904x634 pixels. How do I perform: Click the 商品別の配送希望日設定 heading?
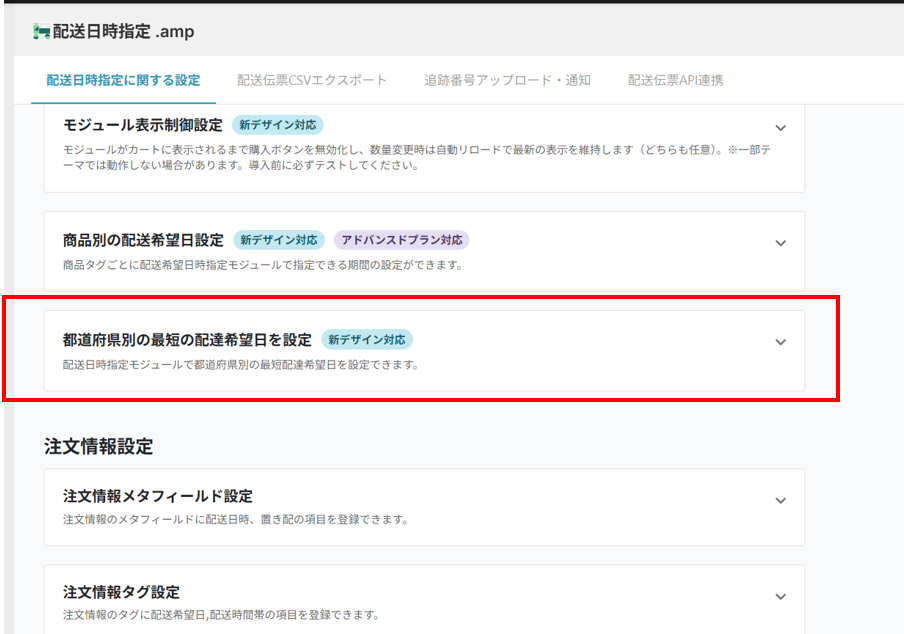click(143, 240)
